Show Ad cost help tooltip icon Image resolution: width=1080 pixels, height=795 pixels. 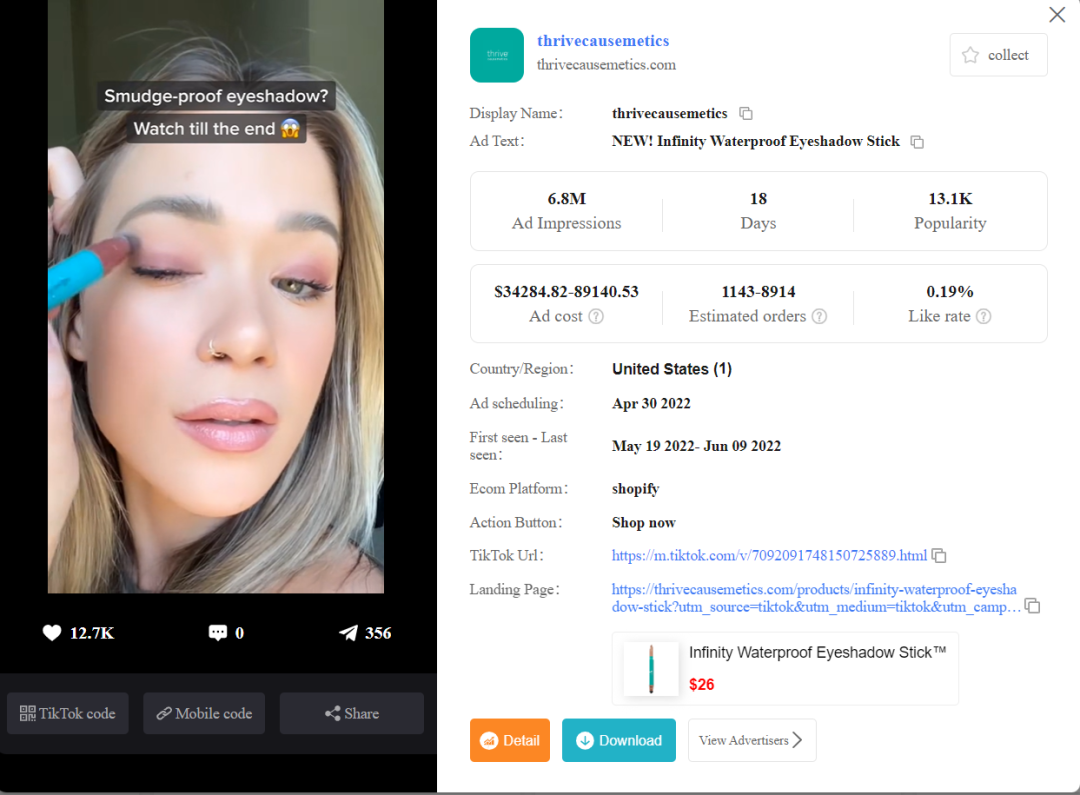coord(596,316)
